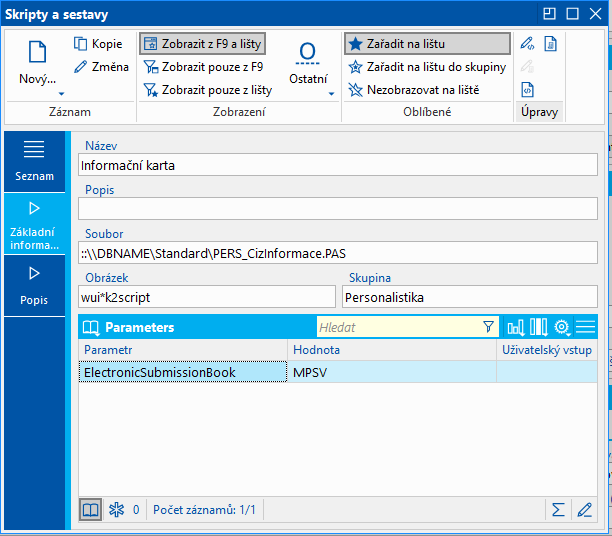Click Zařadit na lištu do skupiny
The image size is (612, 536).
427,67
